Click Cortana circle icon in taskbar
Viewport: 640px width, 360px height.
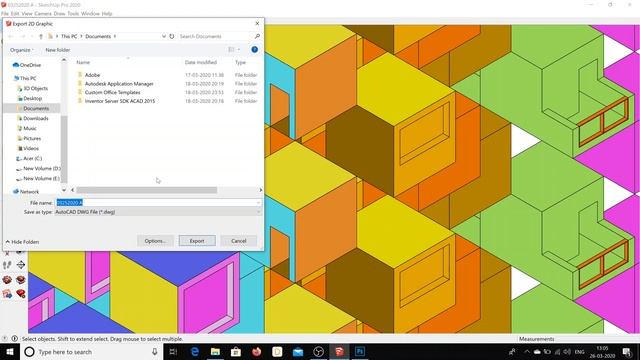(29, 351)
